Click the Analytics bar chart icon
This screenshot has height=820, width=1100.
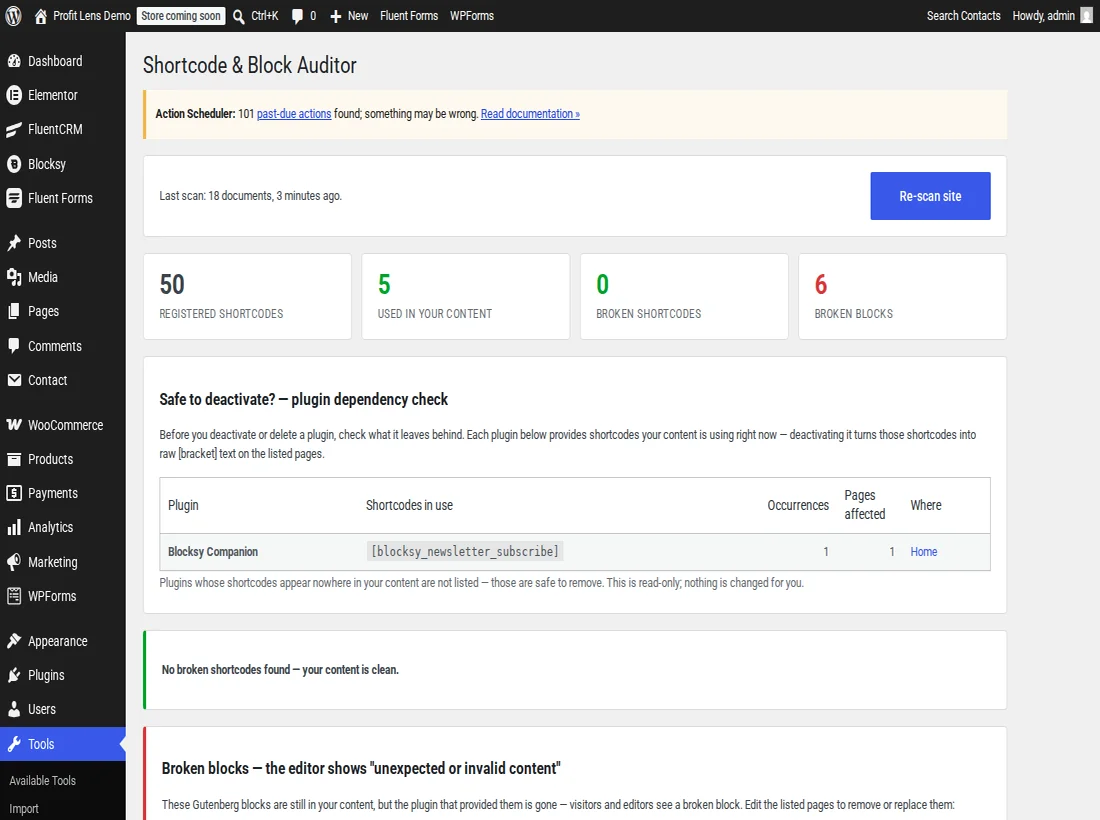click(14, 527)
